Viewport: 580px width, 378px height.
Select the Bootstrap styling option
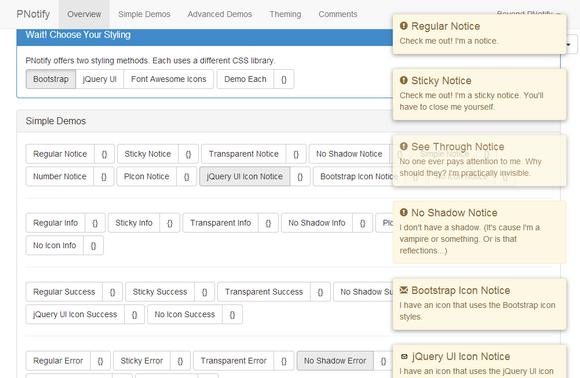pyautogui.click(x=51, y=79)
